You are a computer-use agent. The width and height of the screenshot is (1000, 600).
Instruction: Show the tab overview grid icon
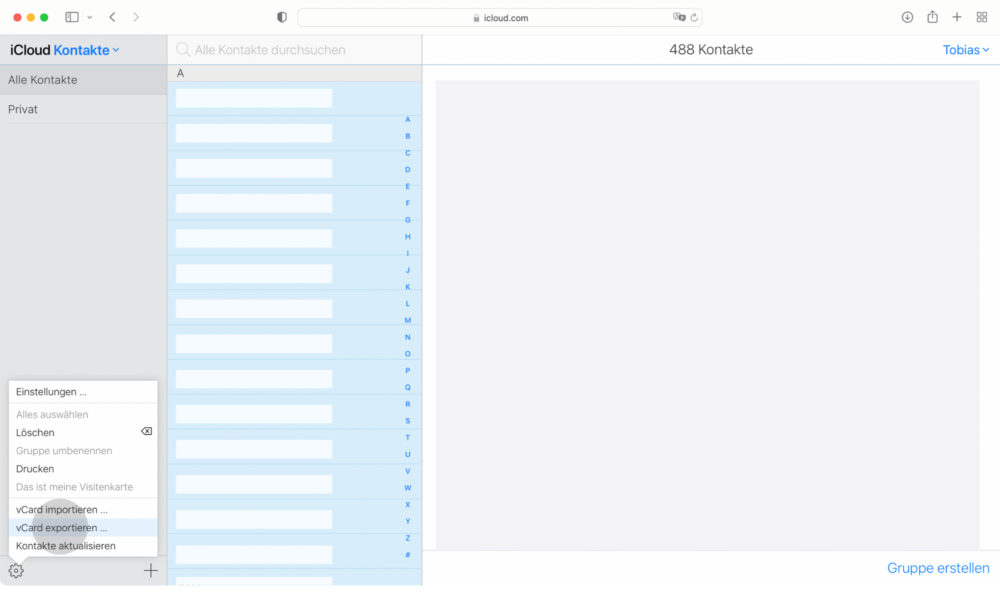(x=982, y=17)
